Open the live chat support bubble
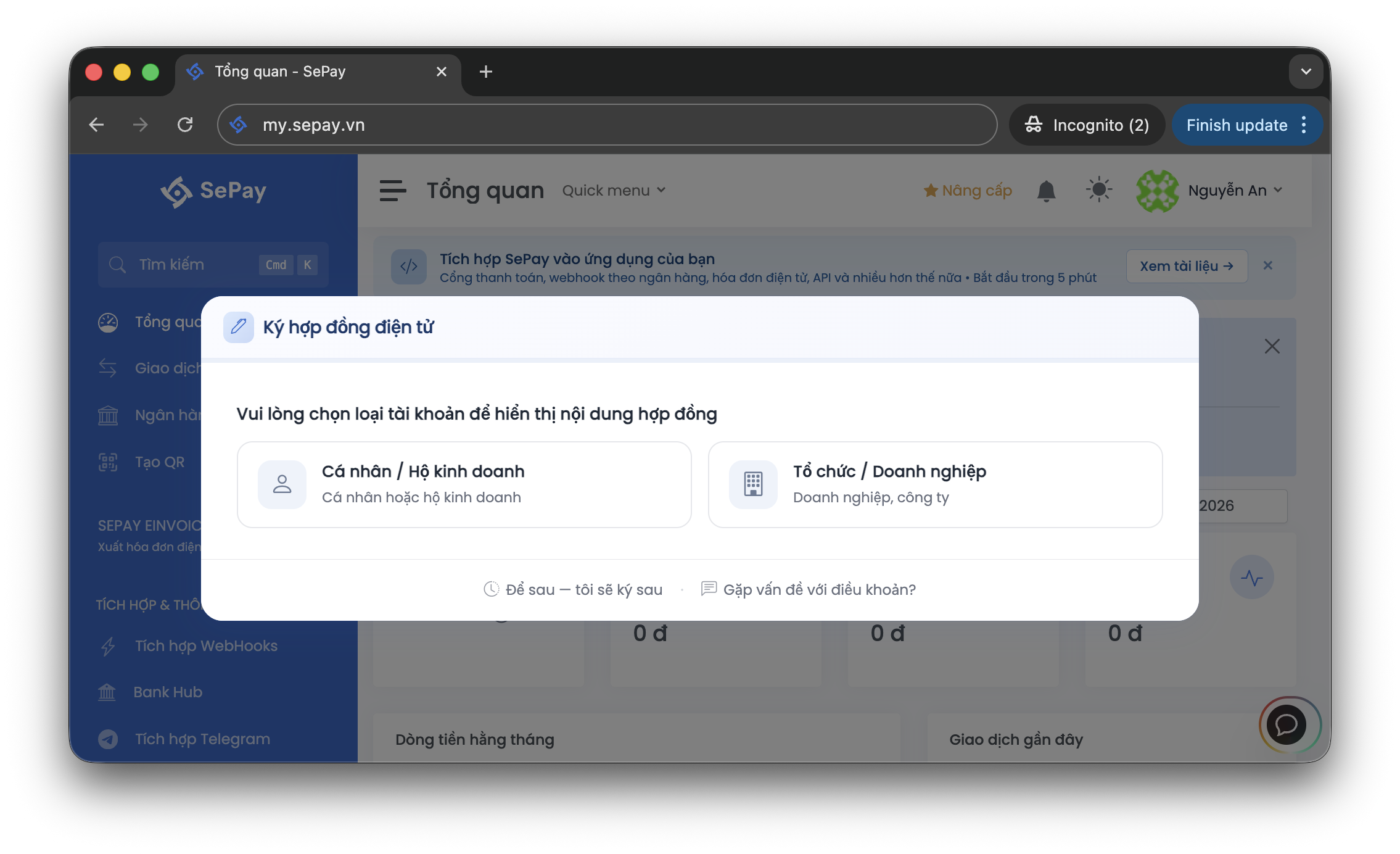The width and height of the screenshot is (1400, 854). (x=1287, y=724)
